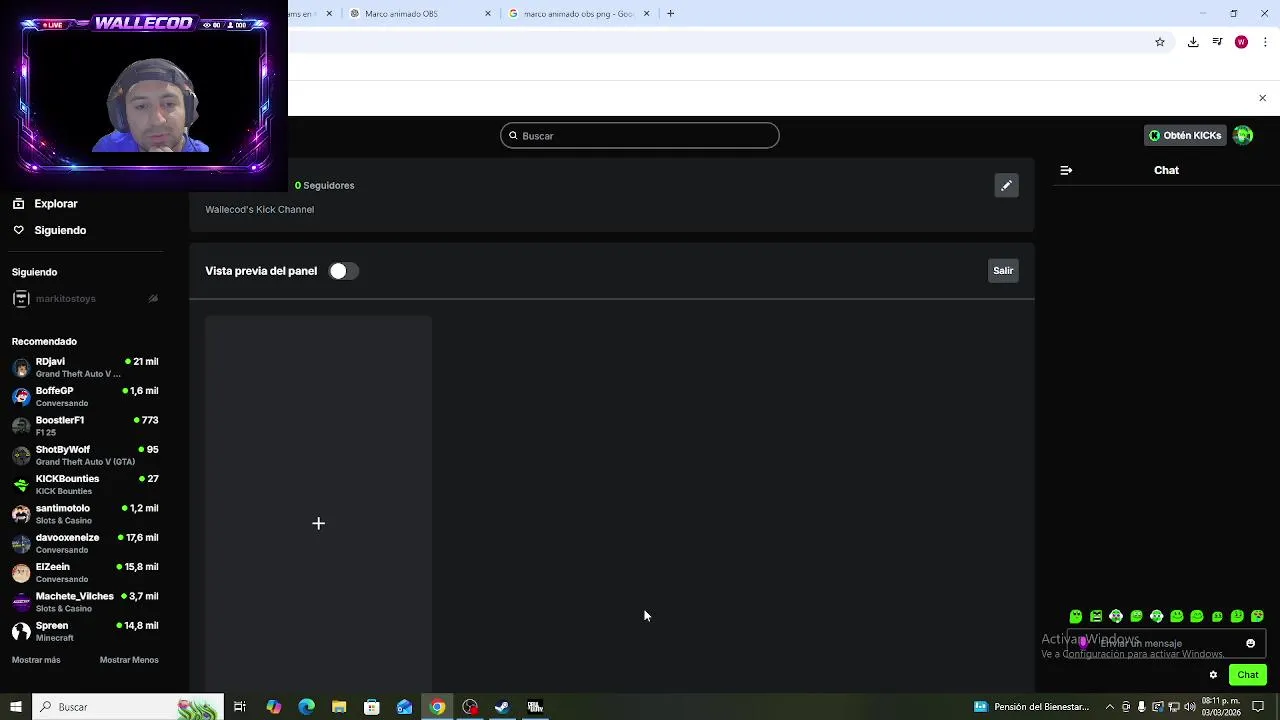Open File Explorer from the taskbar
This screenshot has height=720, width=1280.
coord(339,707)
